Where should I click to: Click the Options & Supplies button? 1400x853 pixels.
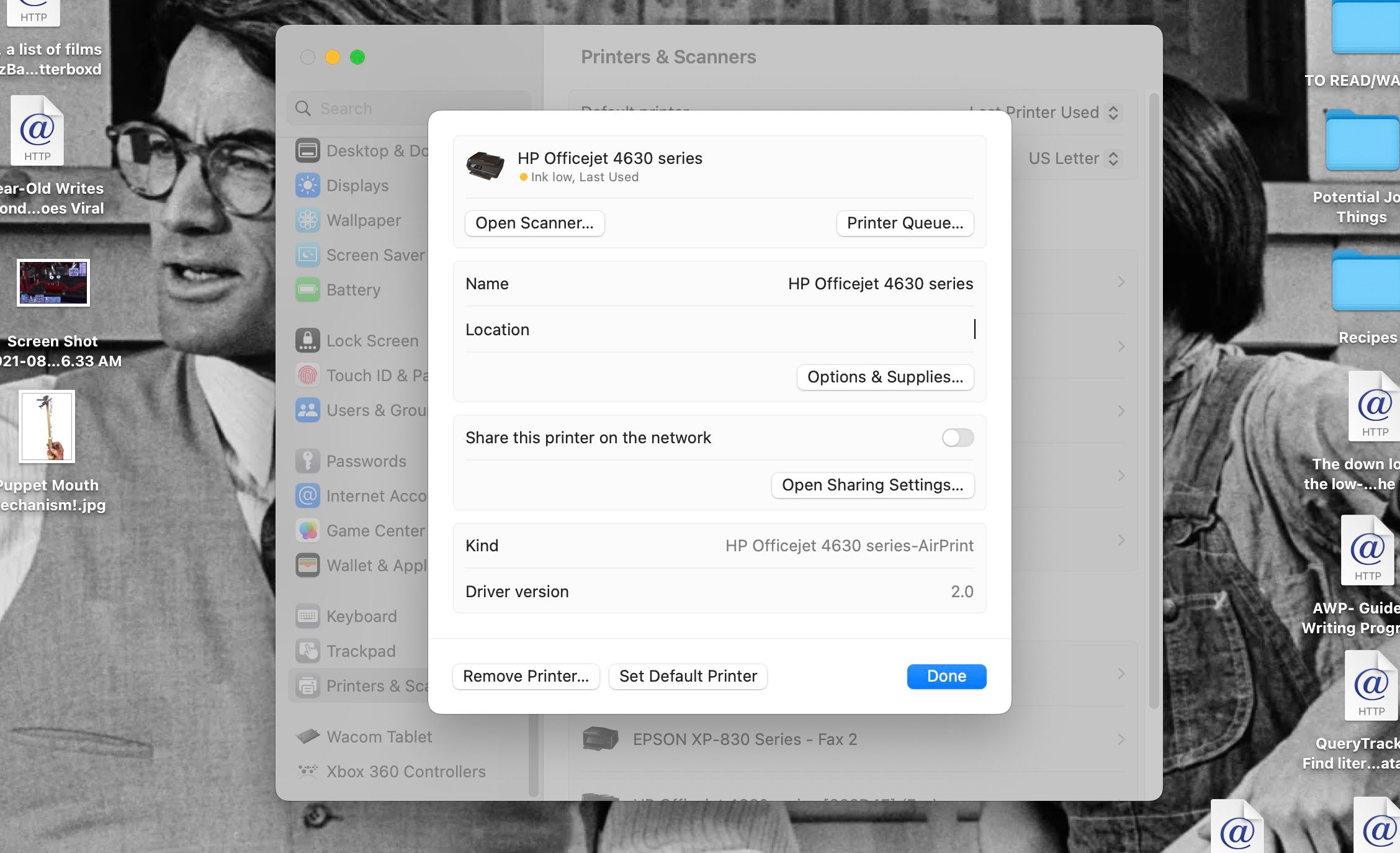pyautogui.click(x=884, y=377)
